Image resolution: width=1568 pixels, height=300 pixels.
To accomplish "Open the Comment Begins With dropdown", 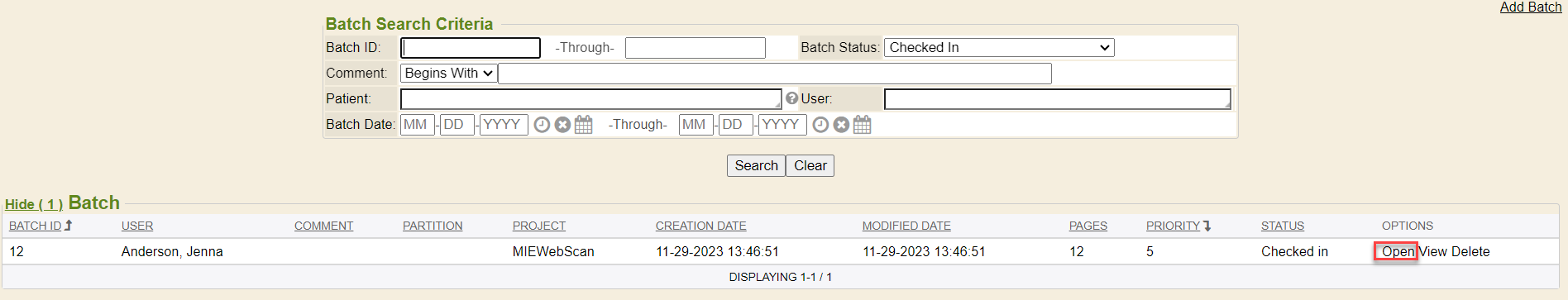I will pos(448,74).
